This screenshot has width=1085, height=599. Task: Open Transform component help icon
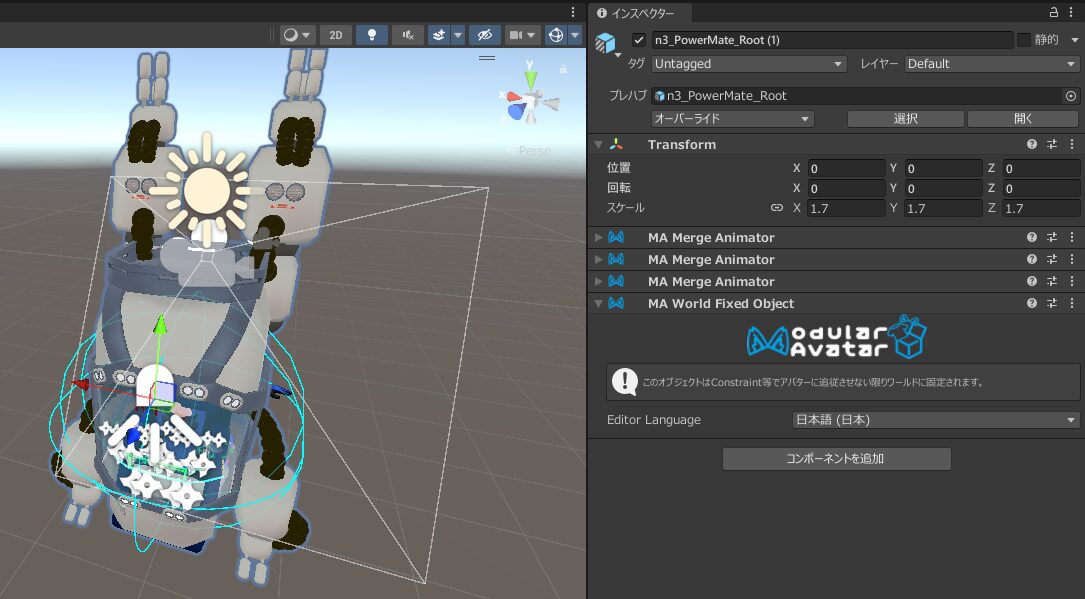tap(1032, 145)
